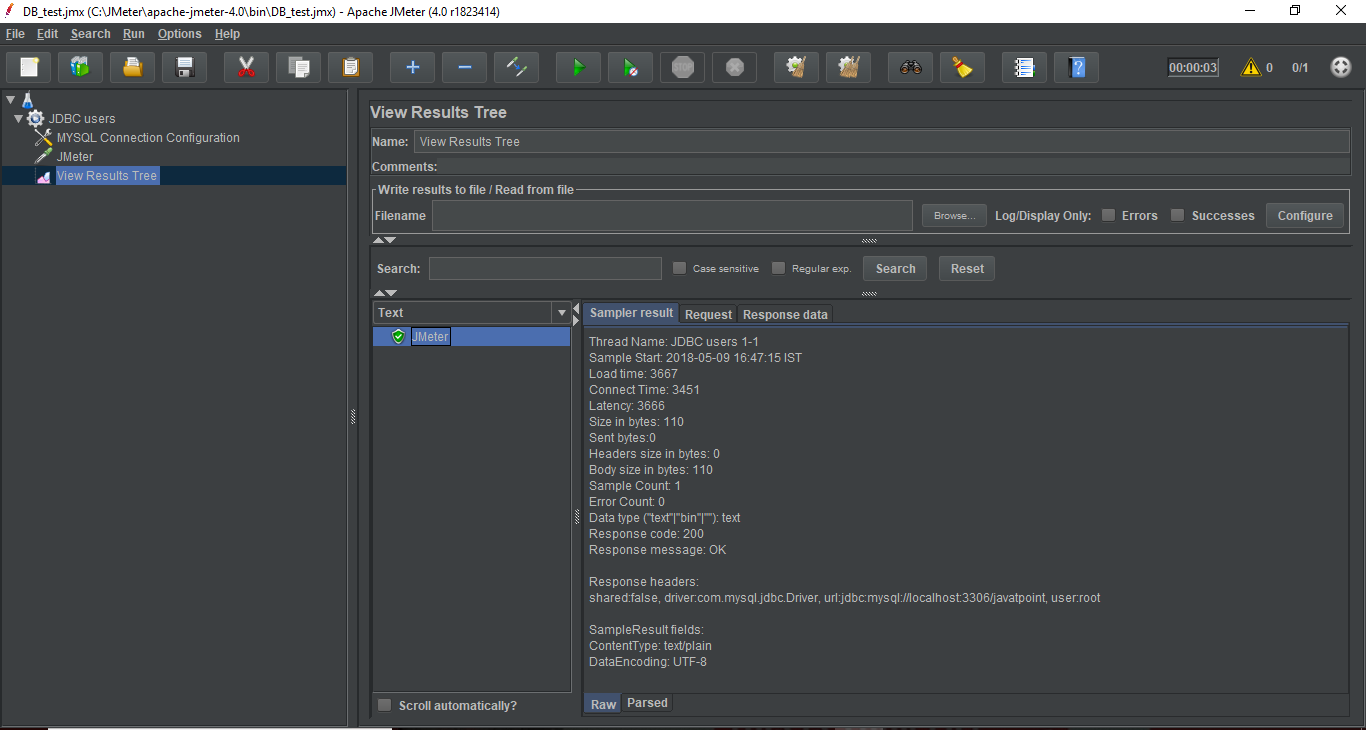The width and height of the screenshot is (1366, 730).
Task: Click the Toggle enable/disable icon
Action: pyautogui.click(x=517, y=68)
